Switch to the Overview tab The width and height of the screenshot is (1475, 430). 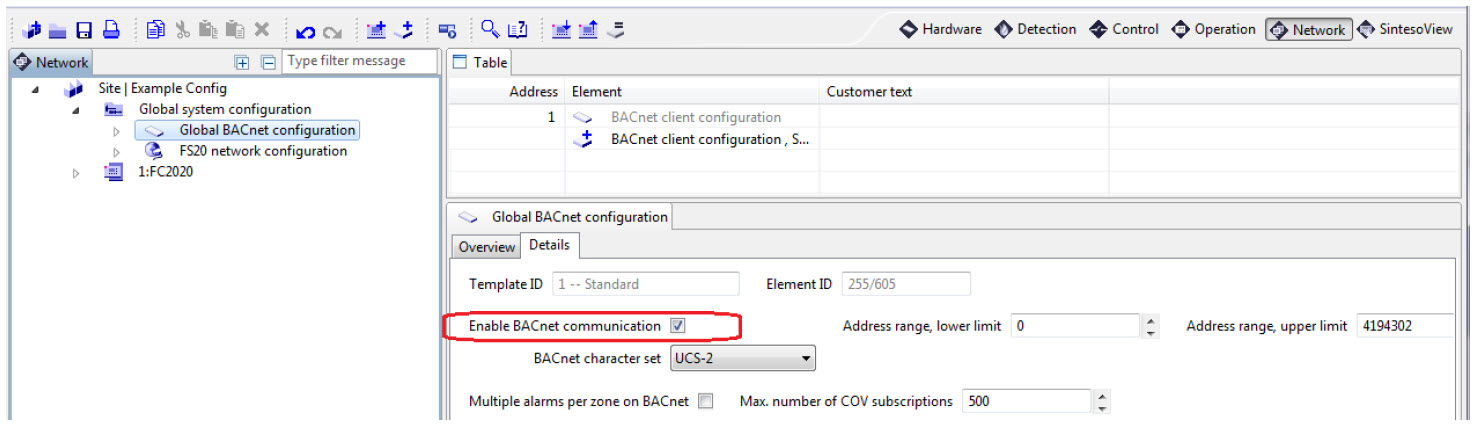[487, 246]
